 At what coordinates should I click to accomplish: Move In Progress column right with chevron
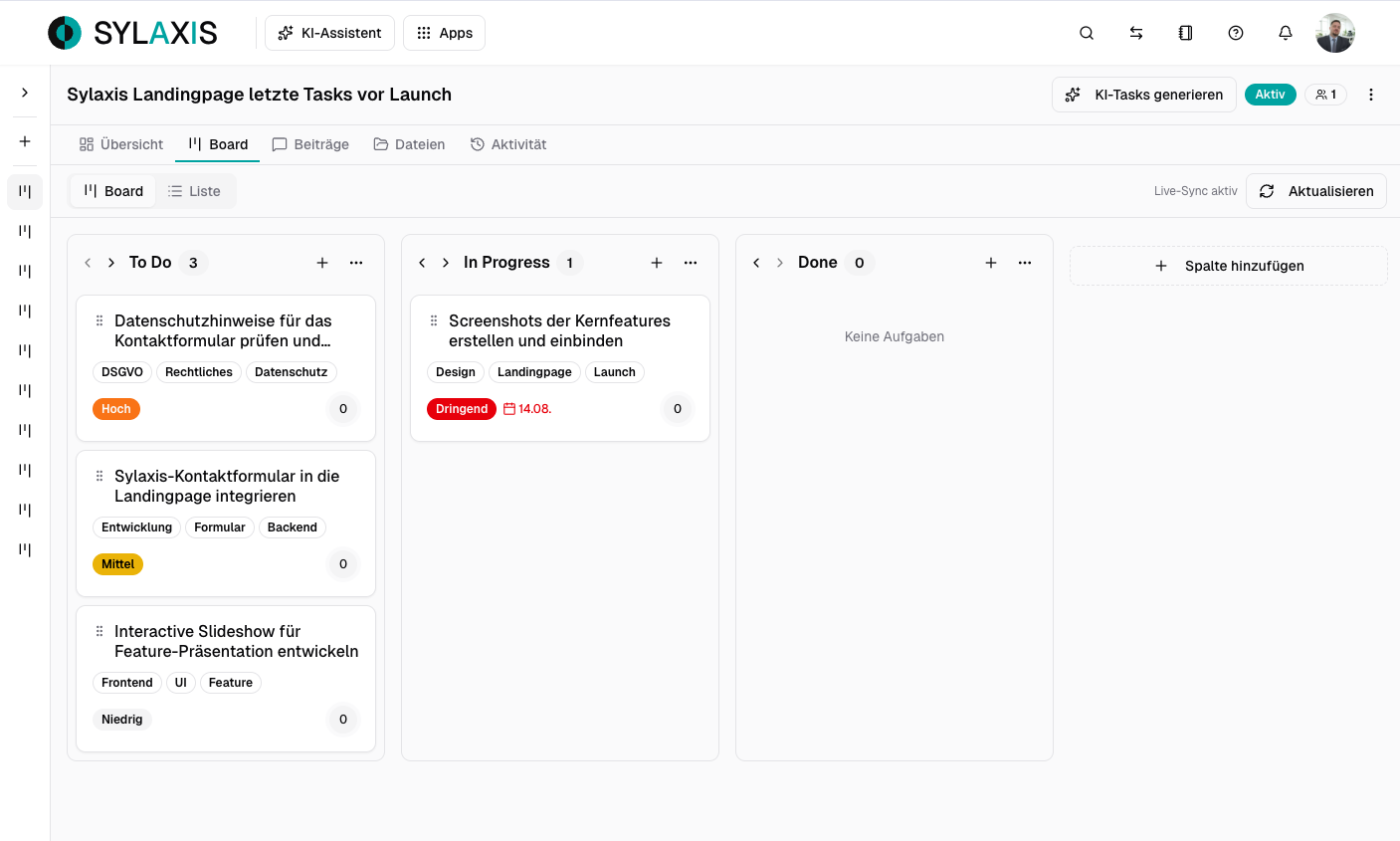(x=446, y=263)
